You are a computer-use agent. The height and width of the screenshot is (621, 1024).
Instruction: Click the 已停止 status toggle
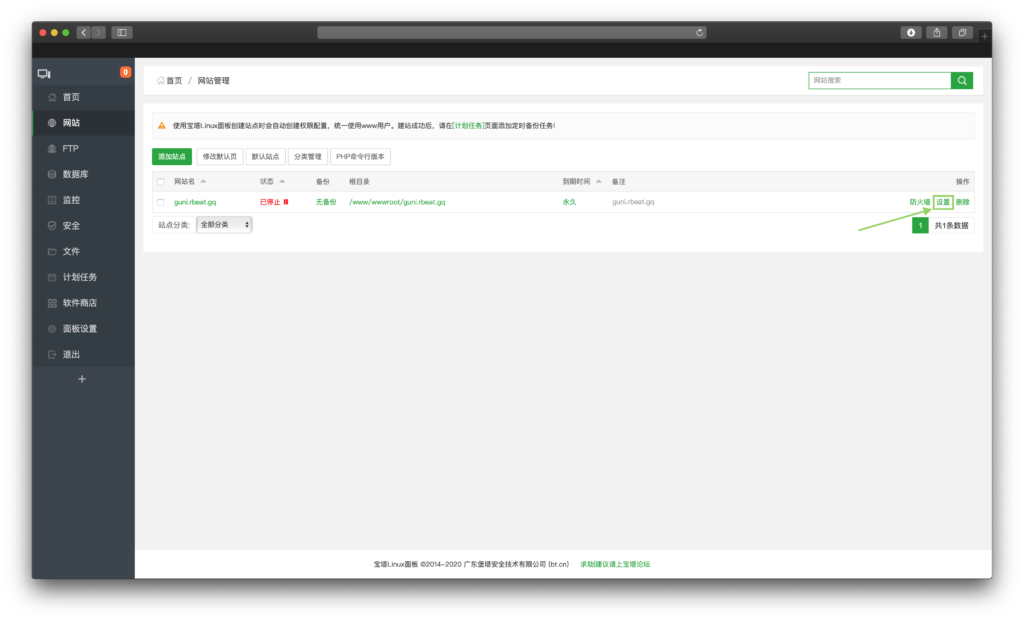click(x=274, y=202)
